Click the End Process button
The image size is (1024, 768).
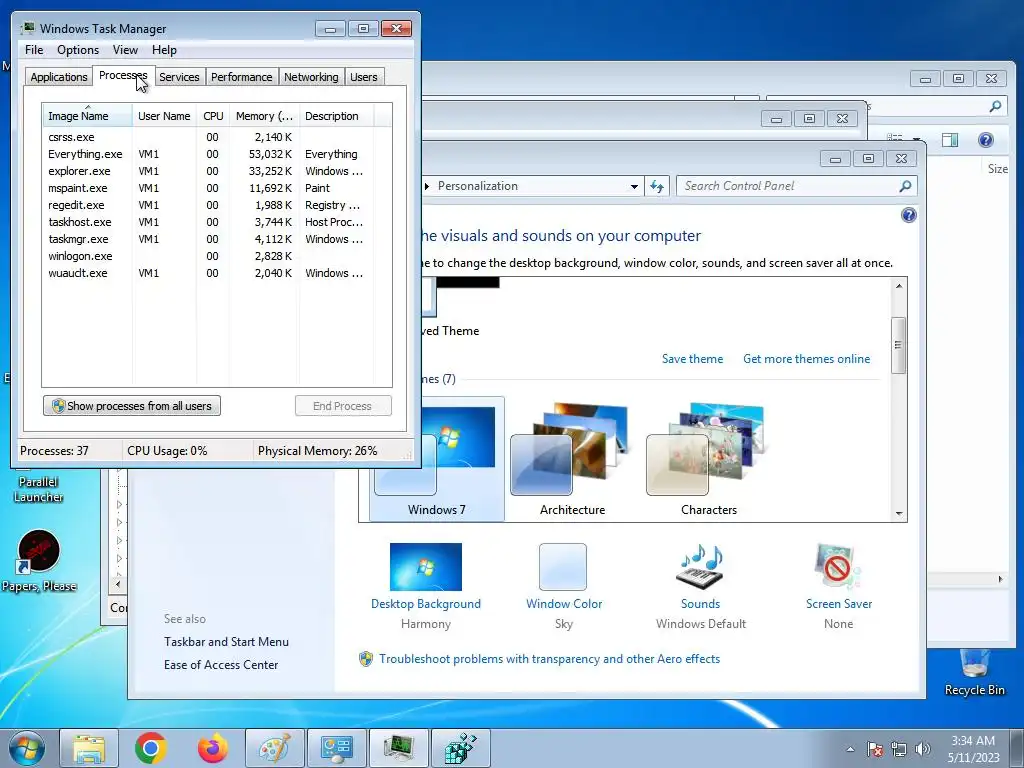[343, 406]
